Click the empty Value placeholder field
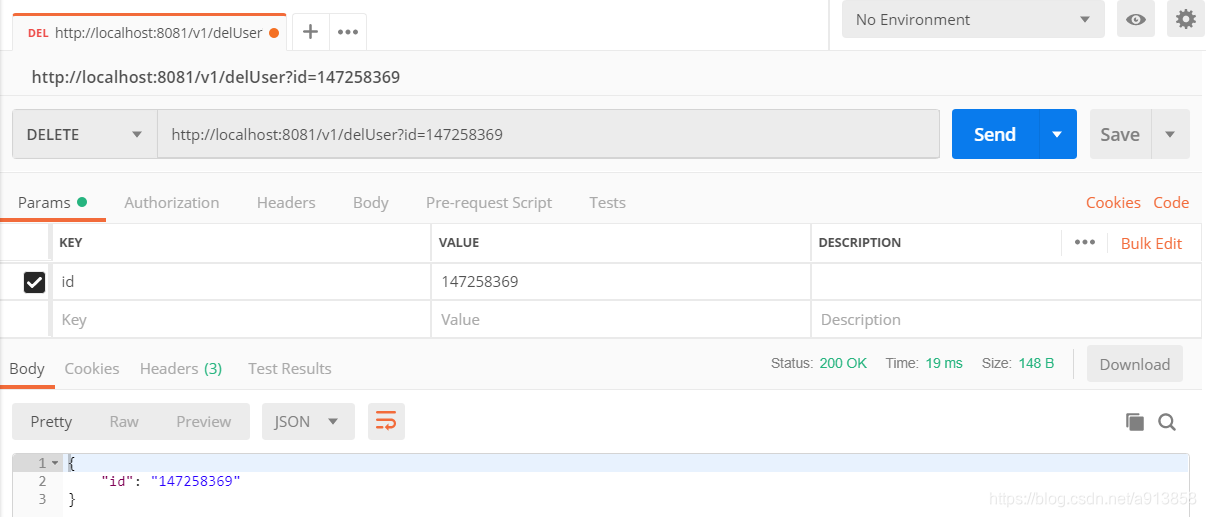This screenshot has height=517, width=1206. (x=621, y=320)
